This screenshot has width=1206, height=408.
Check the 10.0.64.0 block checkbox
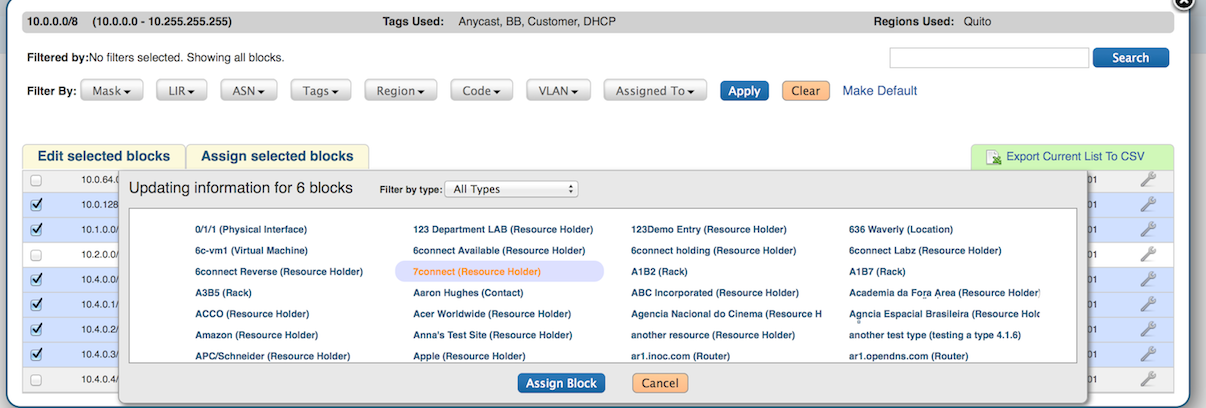(36, 181)
